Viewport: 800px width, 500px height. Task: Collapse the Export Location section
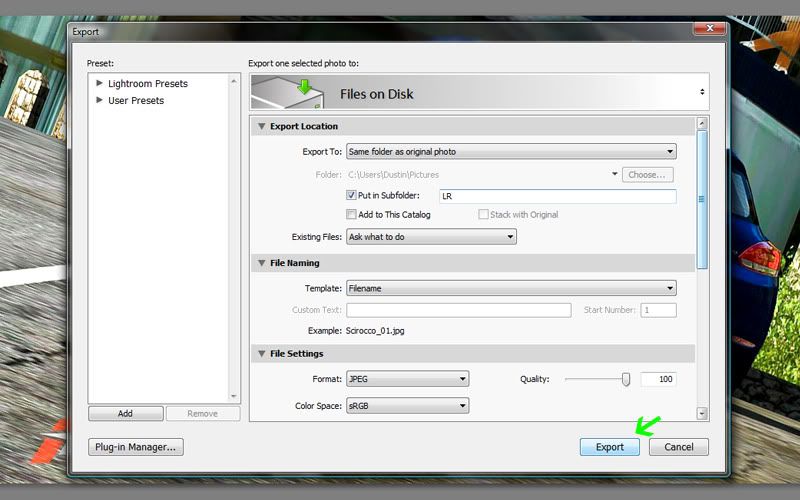262,126
